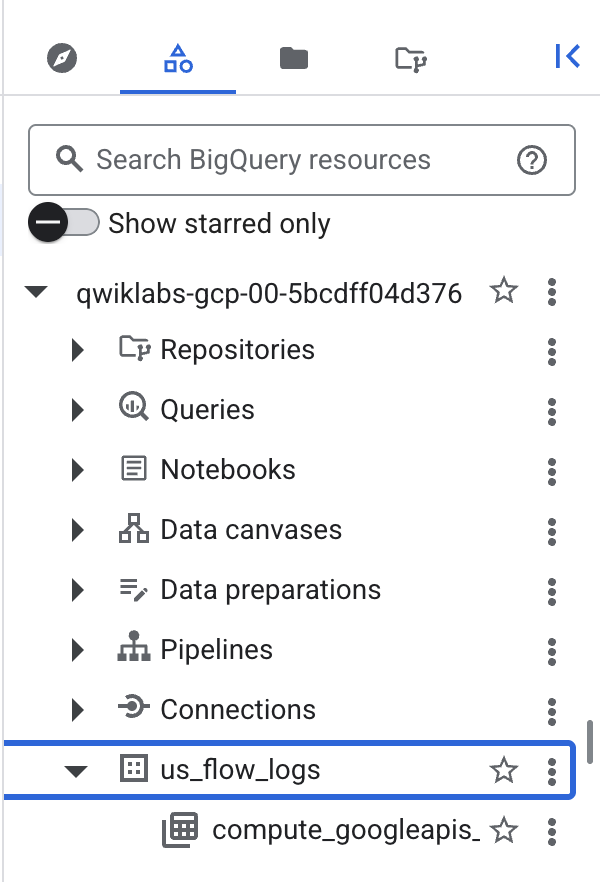Open the us_flow_logs options menu
The width and height of the screenshot is (600, 882).
tap(551, 770)
